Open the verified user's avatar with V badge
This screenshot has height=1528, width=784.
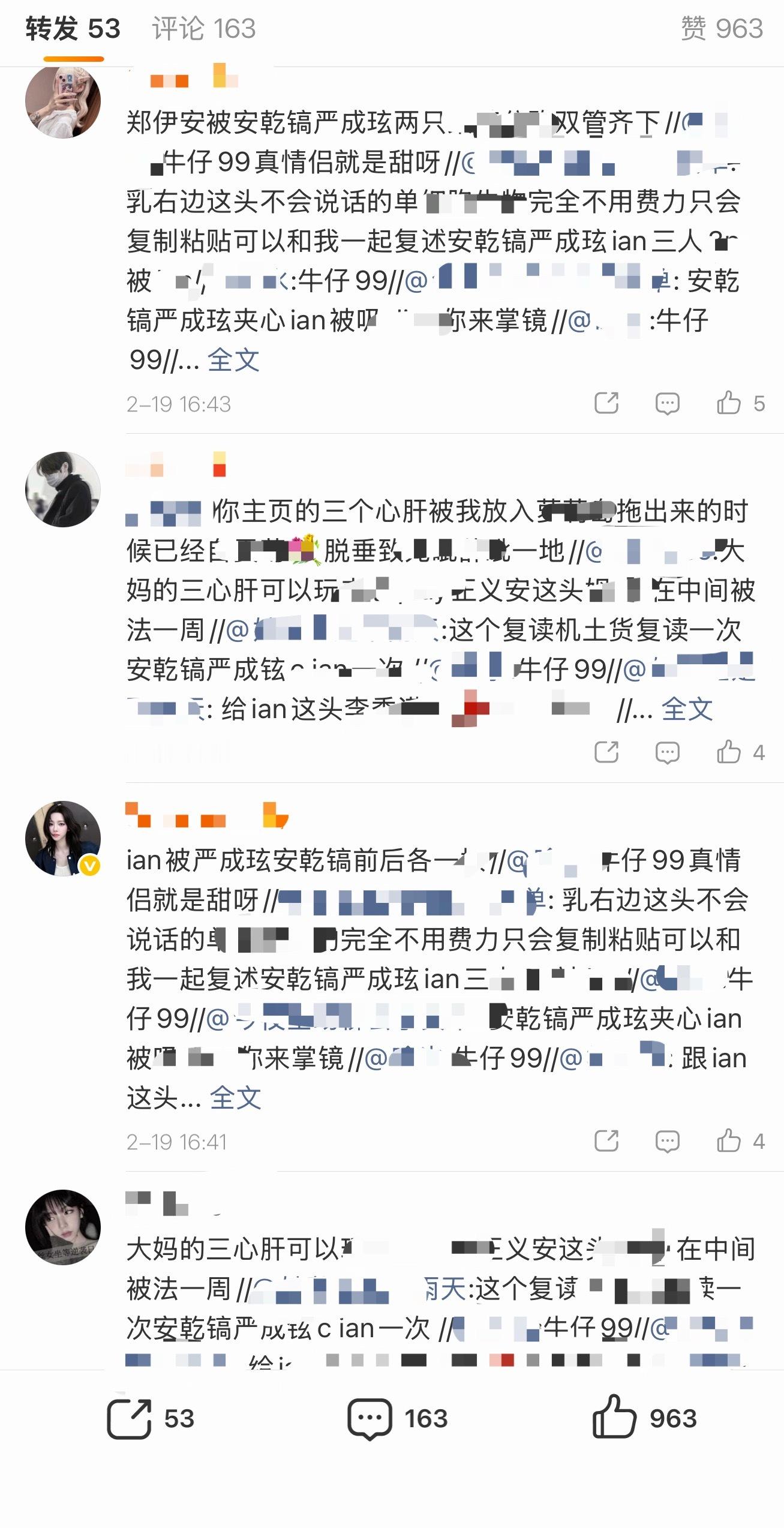63,838
